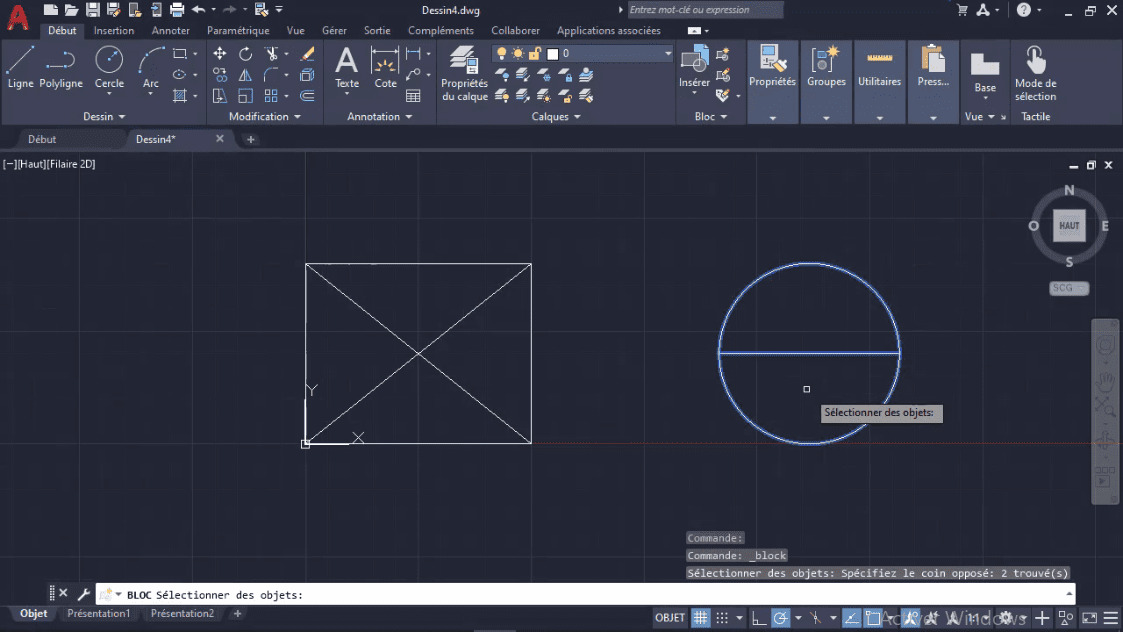The image size is (1123, 632).
Task: Select the Cote dimension tool
Action: [385, 67]
